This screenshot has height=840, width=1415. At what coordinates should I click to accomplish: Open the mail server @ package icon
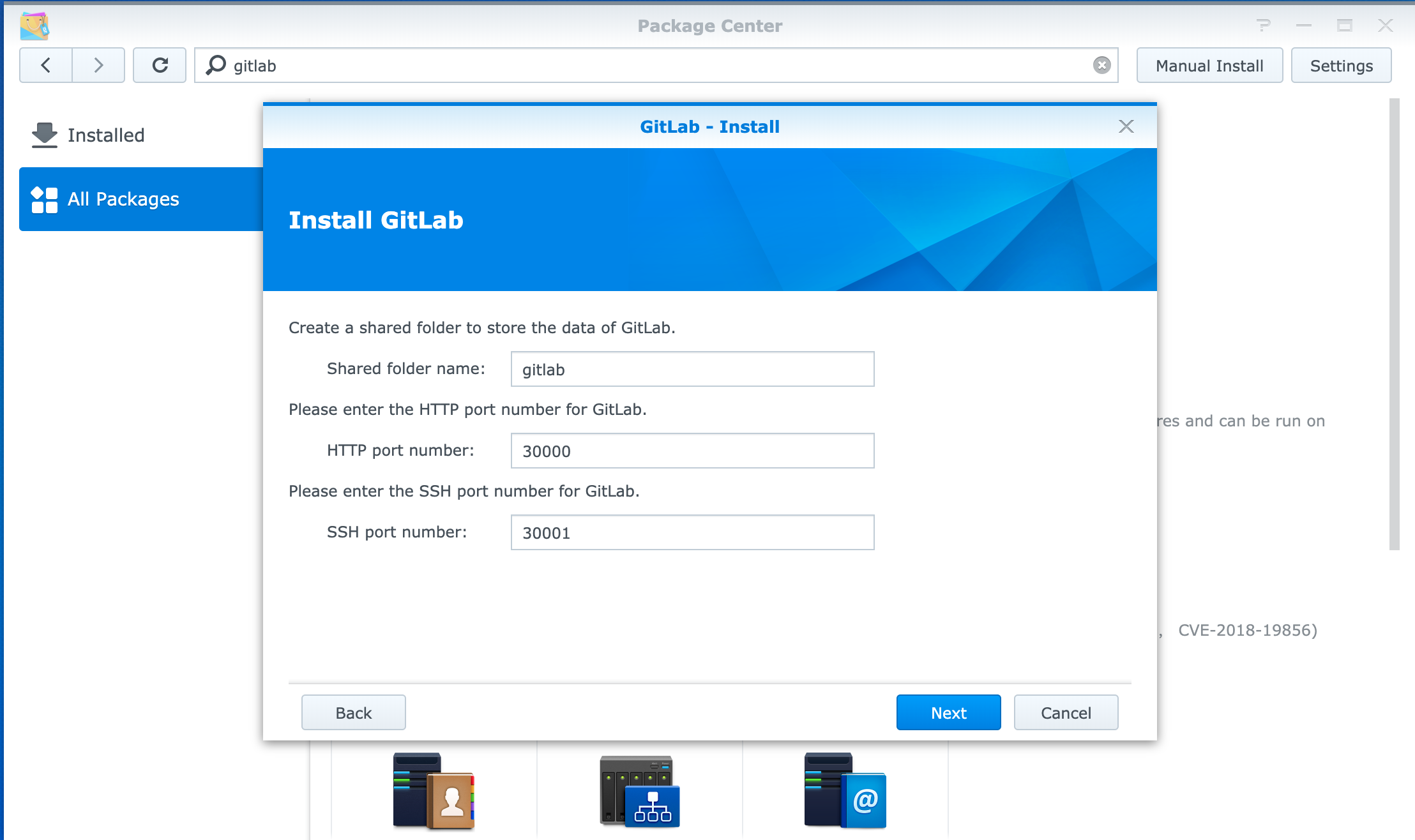(x=845, y=791)
